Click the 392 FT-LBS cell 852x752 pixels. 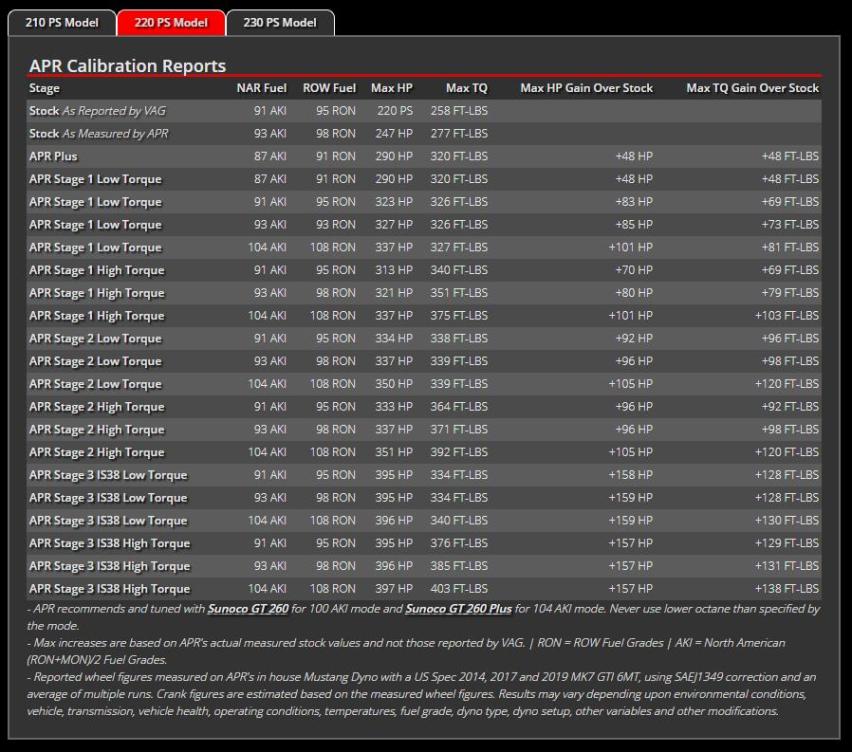point(459,453)
